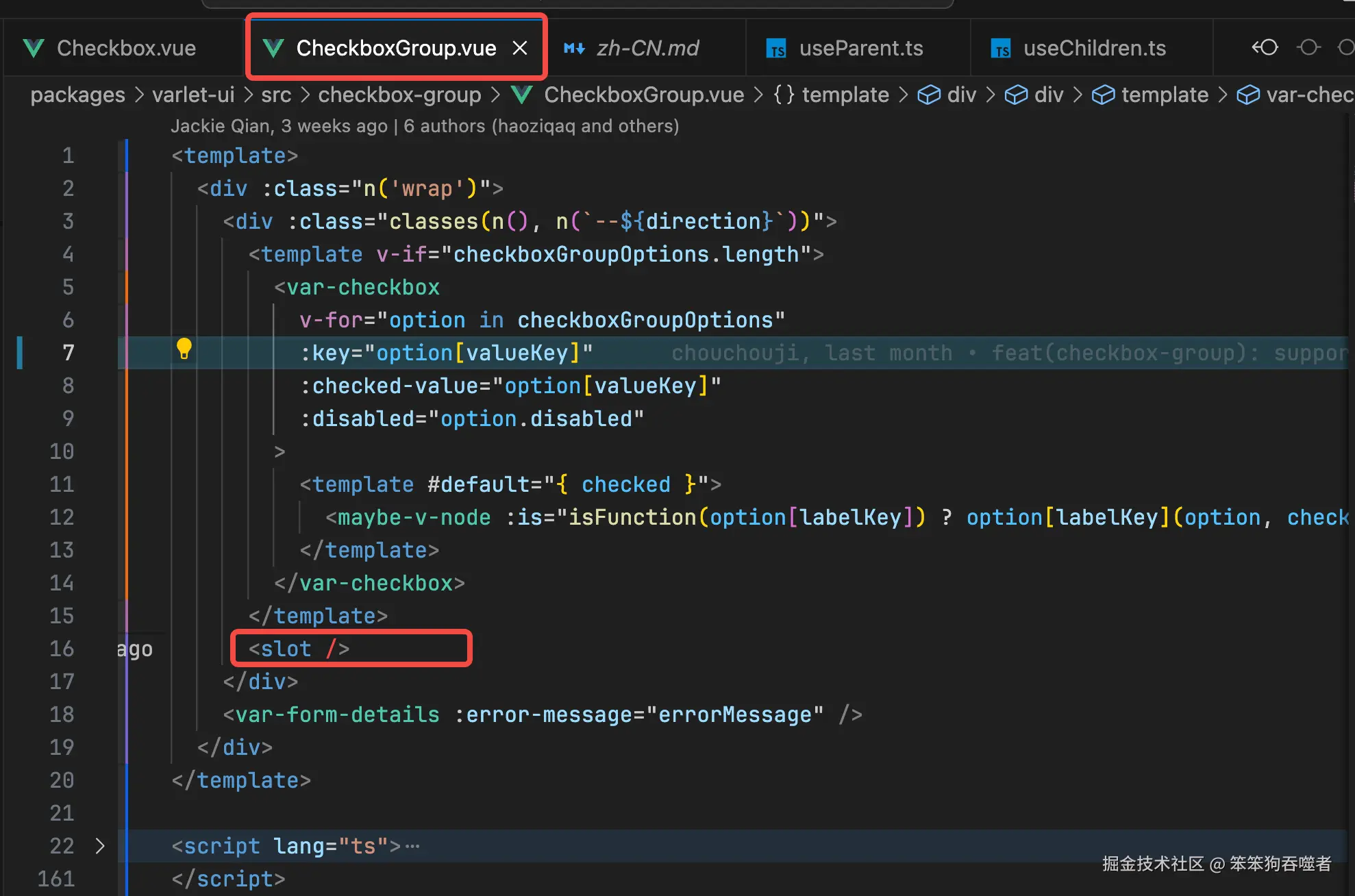The width and height of the screenshot is (1355, 896).
Task: Open previous change (arrow-circle) icon
Action: pyautogui.click(x=1265, y=47)
